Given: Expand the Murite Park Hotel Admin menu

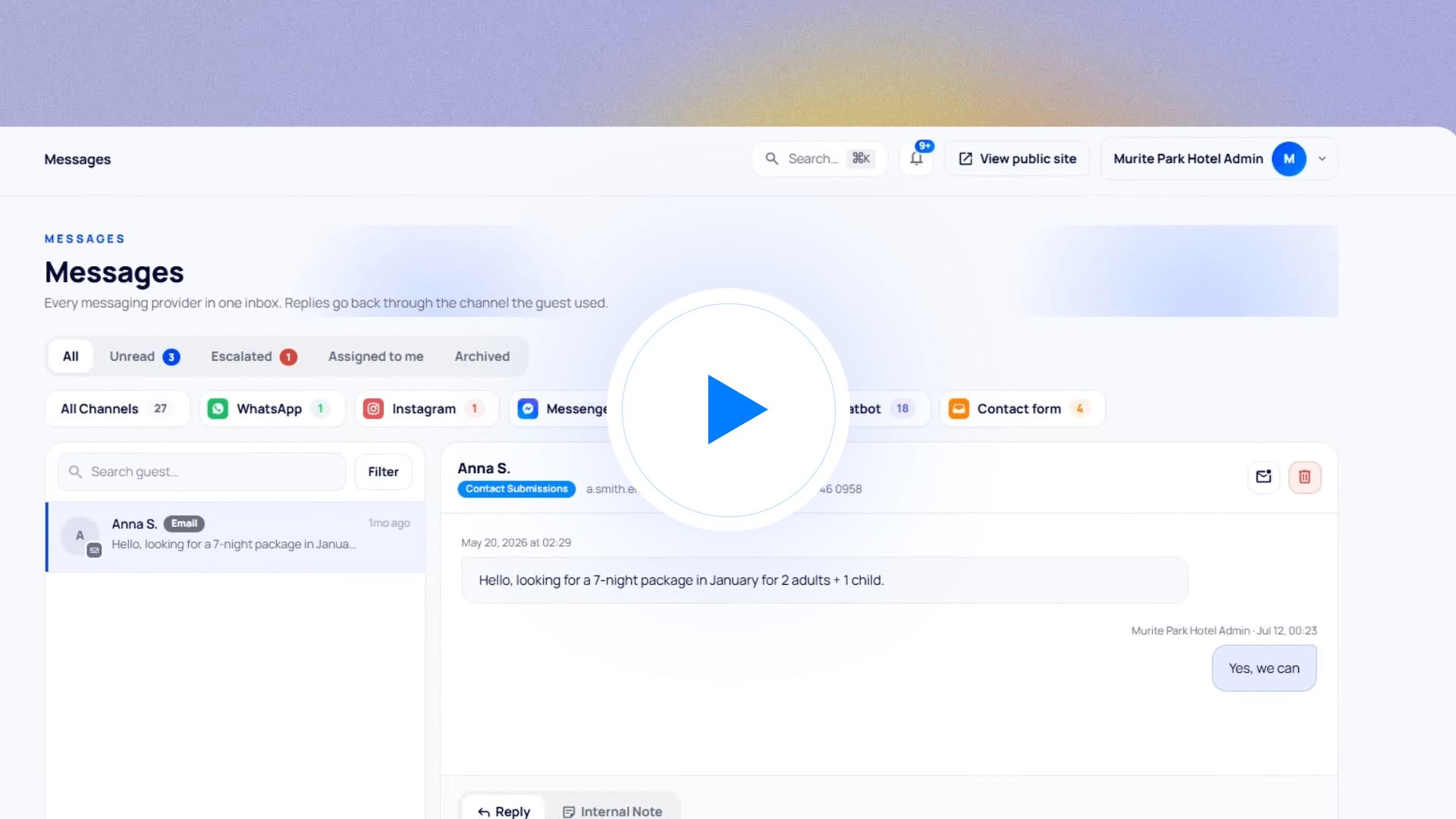Looking at the screenshot, I should [1322, 158].
